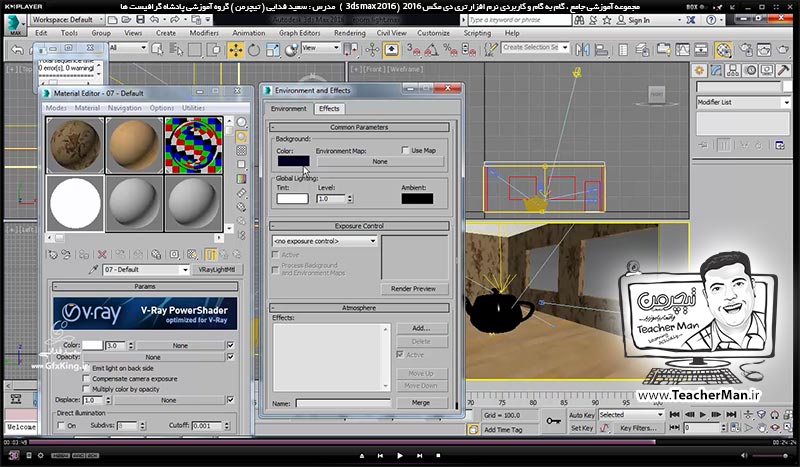Toggle the Angle Snap icon
The height and width of the screenshot is (467, 800).
tap(431, 50)
